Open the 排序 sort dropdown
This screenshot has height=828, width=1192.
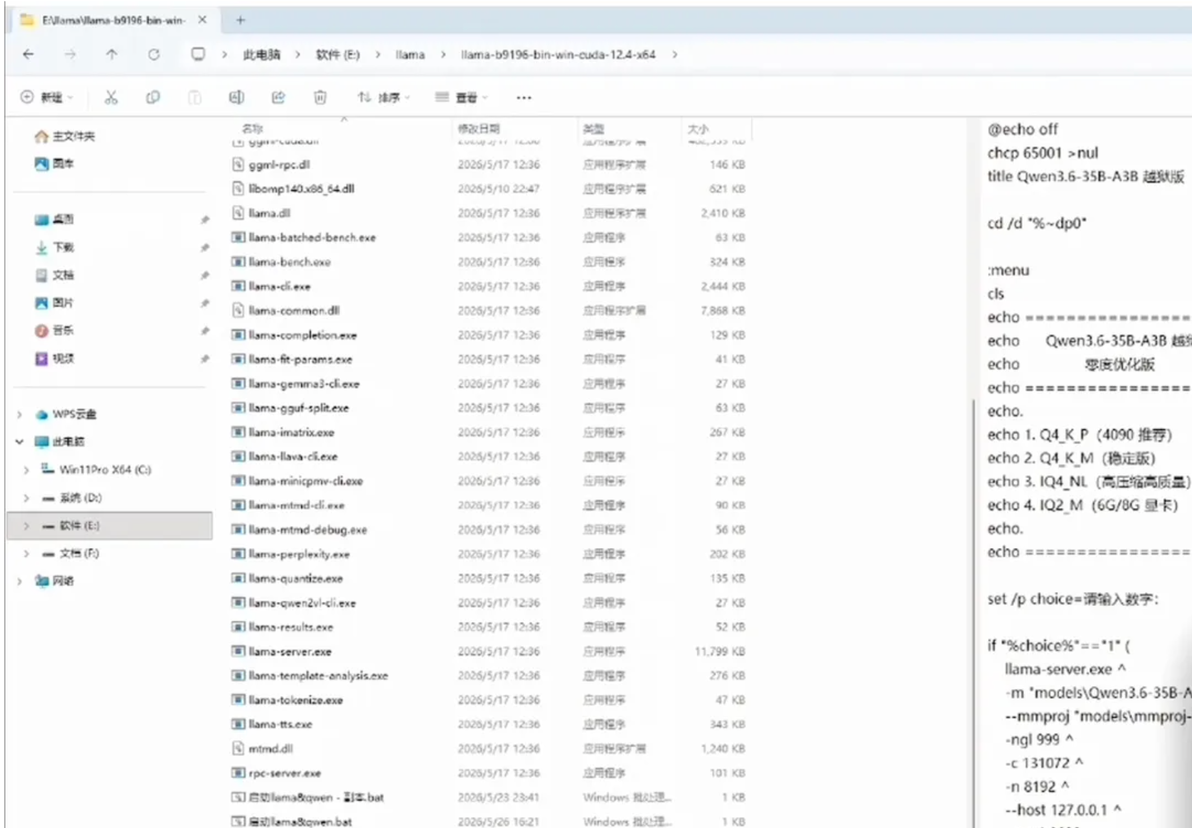point(383,97)
